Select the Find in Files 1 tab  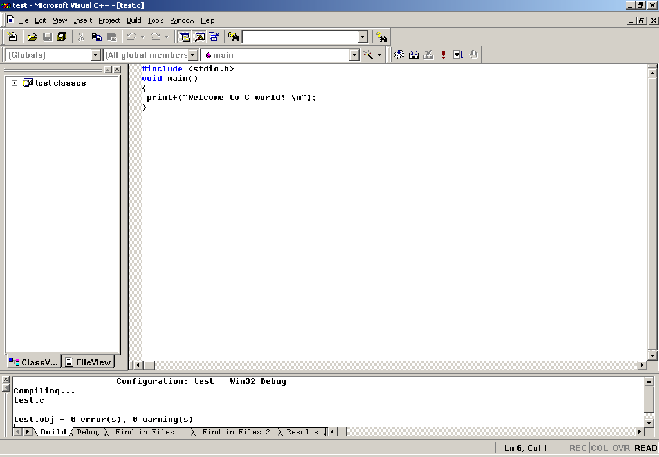click(x=145, y=432)
